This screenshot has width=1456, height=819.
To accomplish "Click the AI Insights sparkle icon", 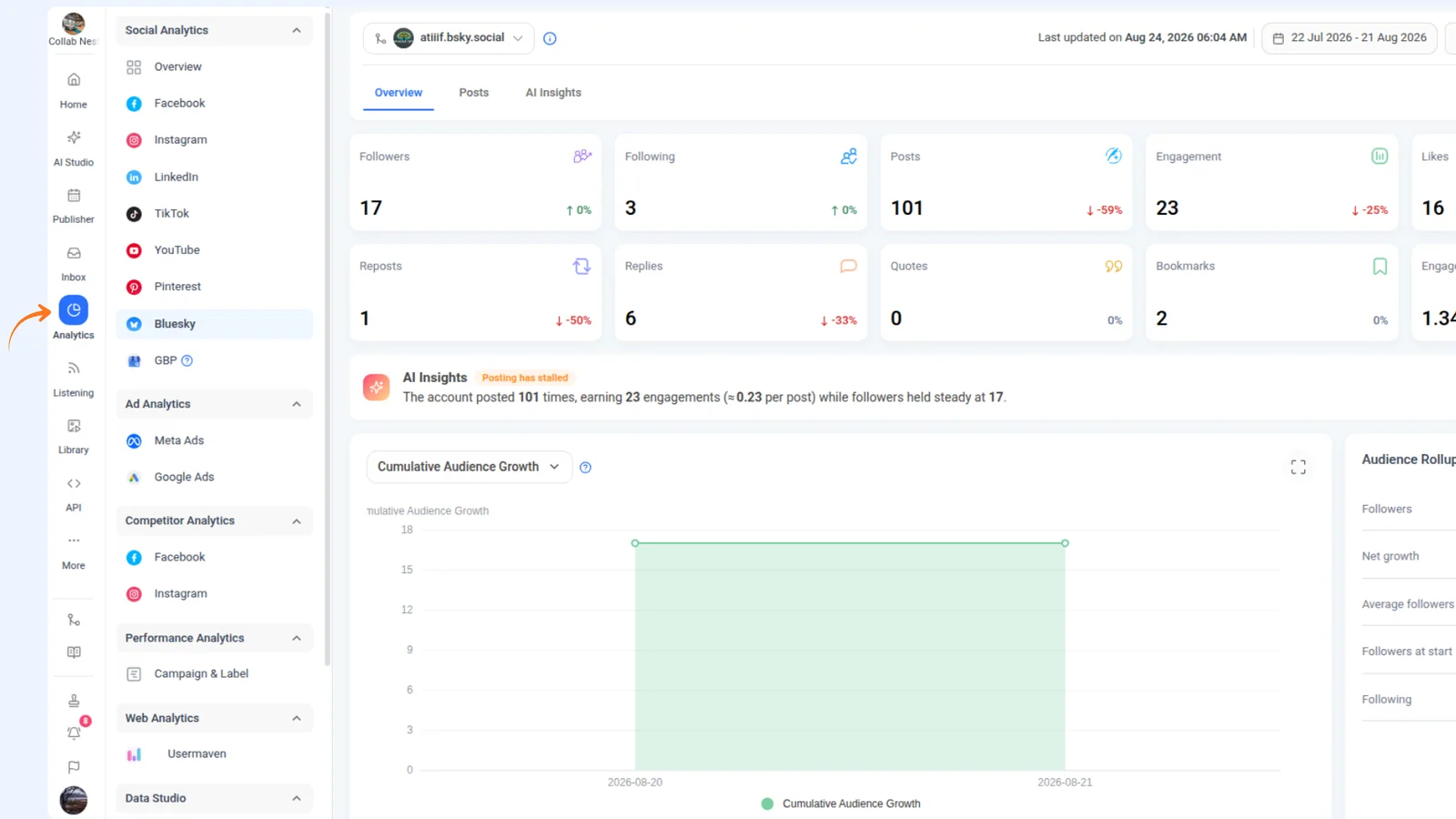I will (376, 387).
